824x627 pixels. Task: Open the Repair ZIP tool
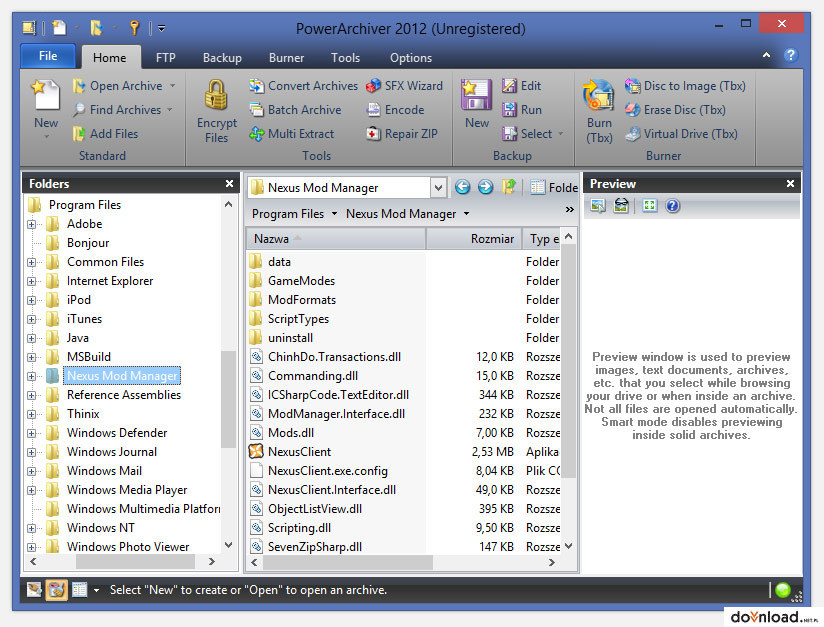pos(401,134)
